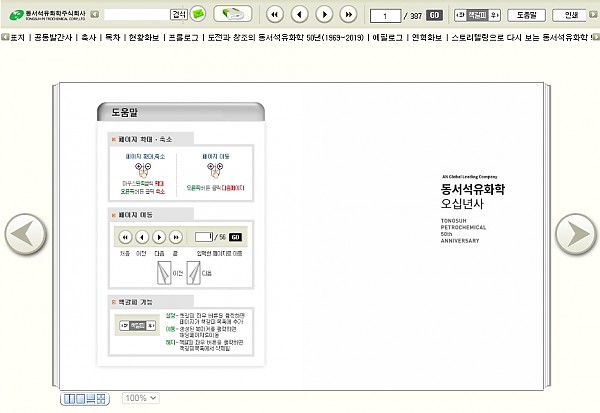
Task: Select the two-page spread view icon
Action: [69, 399]
